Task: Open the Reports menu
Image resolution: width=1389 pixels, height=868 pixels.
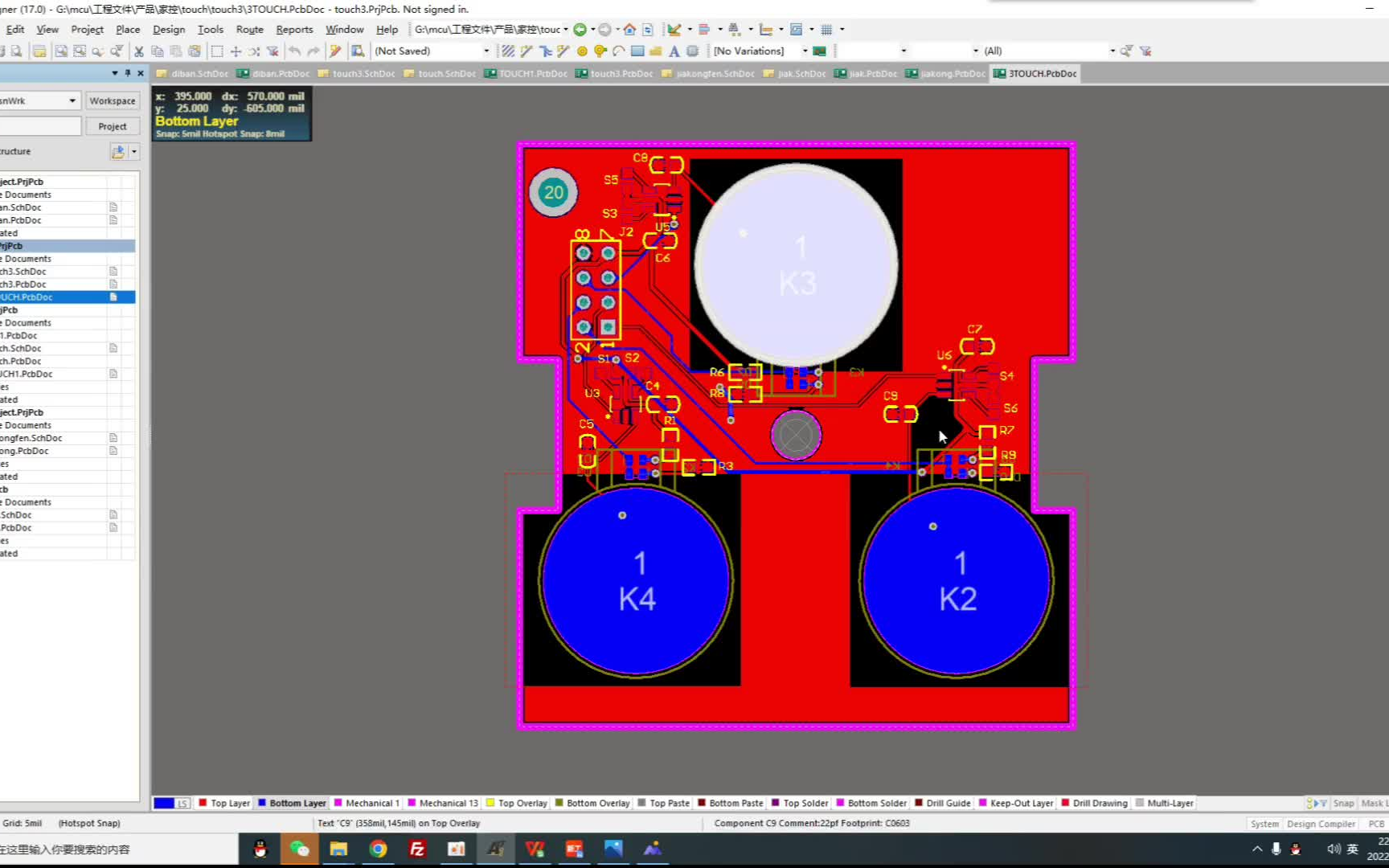Action: [294, 29]
